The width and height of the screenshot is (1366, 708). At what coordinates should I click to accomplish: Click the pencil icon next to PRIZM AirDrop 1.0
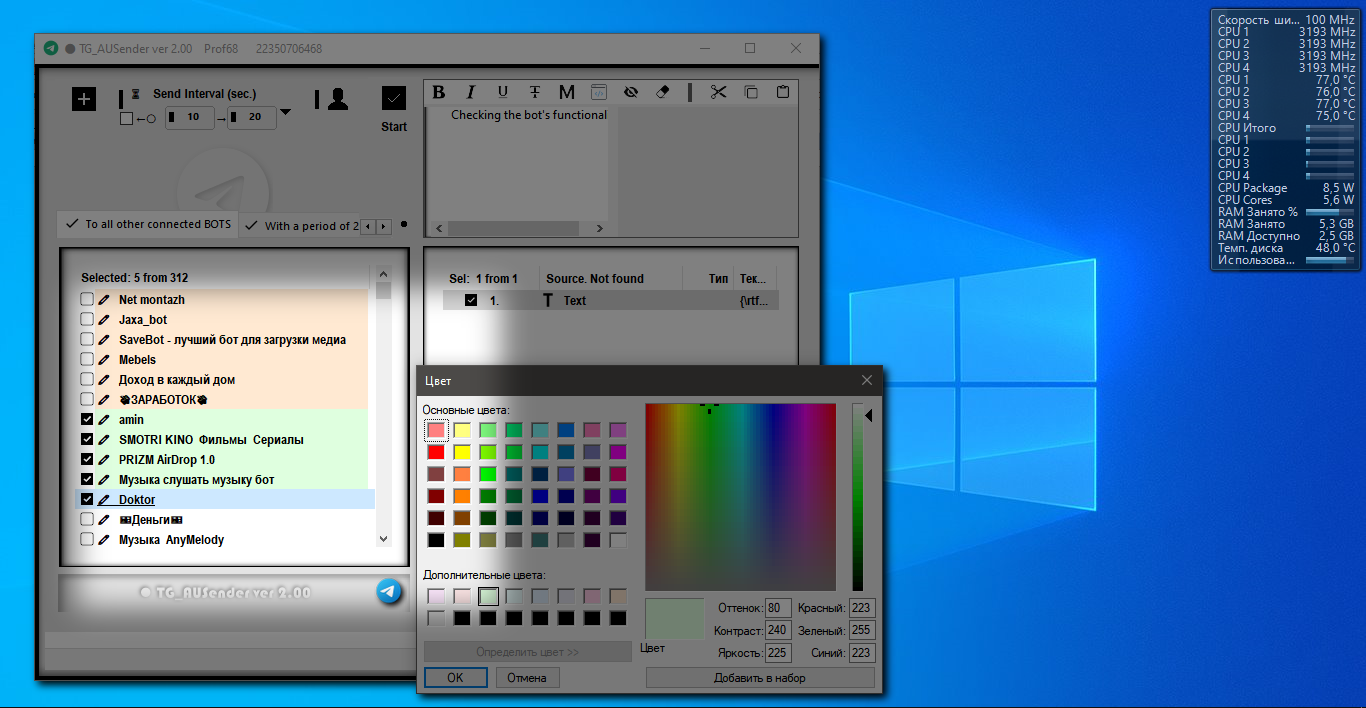(x=104, y=460)
